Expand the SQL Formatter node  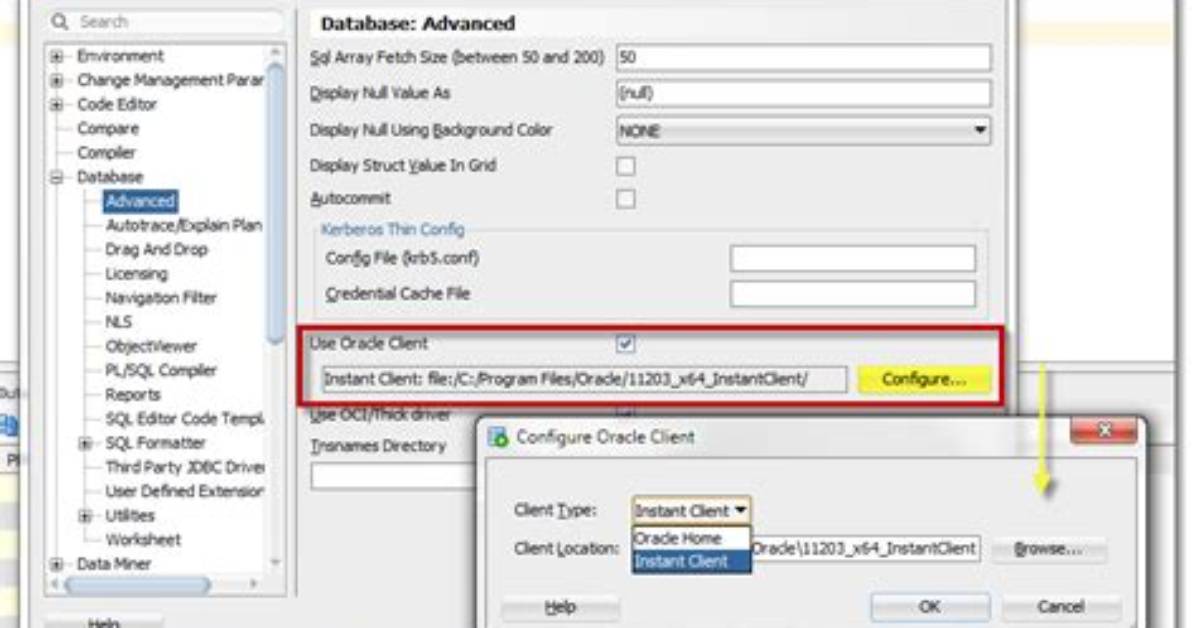(85, 443)
